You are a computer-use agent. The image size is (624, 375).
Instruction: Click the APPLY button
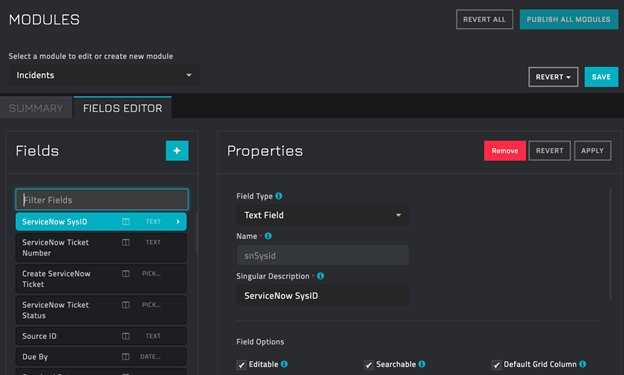click(x=593, y=151)
